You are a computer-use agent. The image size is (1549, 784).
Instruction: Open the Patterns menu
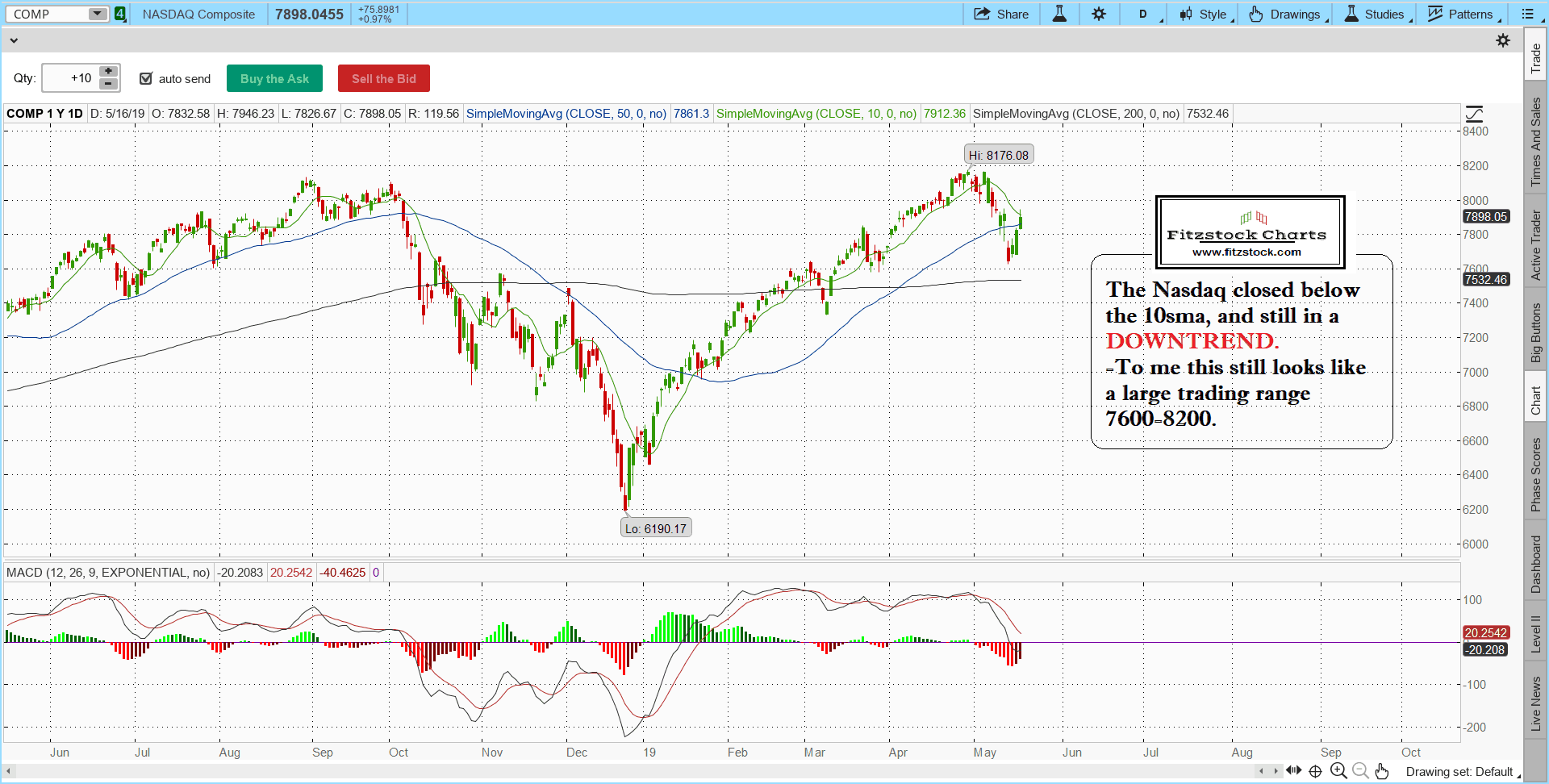[1462, 14]
